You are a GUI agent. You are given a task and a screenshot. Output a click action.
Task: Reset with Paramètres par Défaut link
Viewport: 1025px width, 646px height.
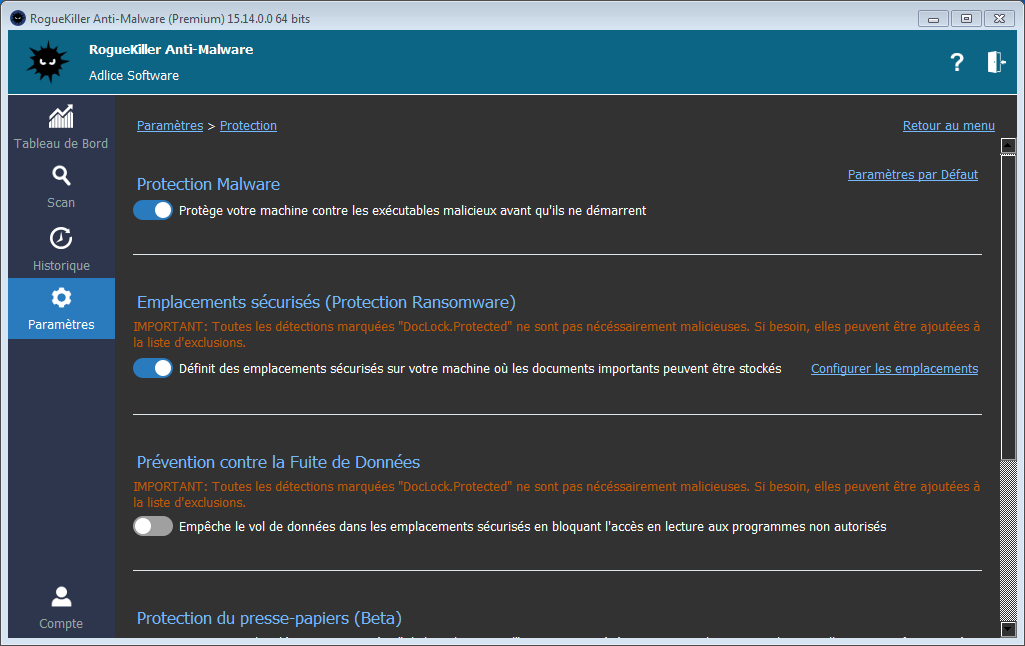[x=912, y=175]
